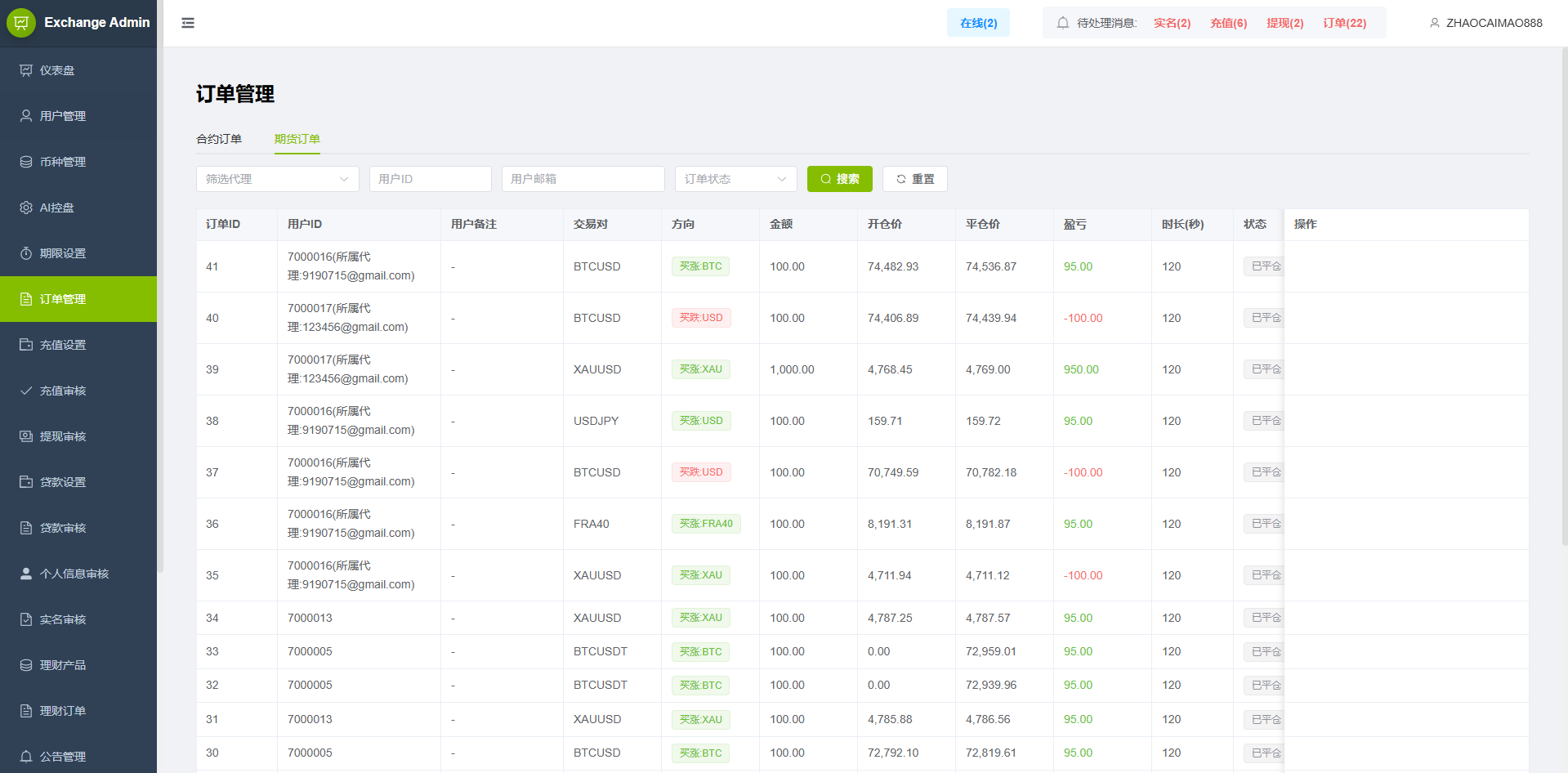This screenshot has height=773, width=1568.
Task: Open 贷款审核 document icon in sidebar
Action: (x=26, y=528)
